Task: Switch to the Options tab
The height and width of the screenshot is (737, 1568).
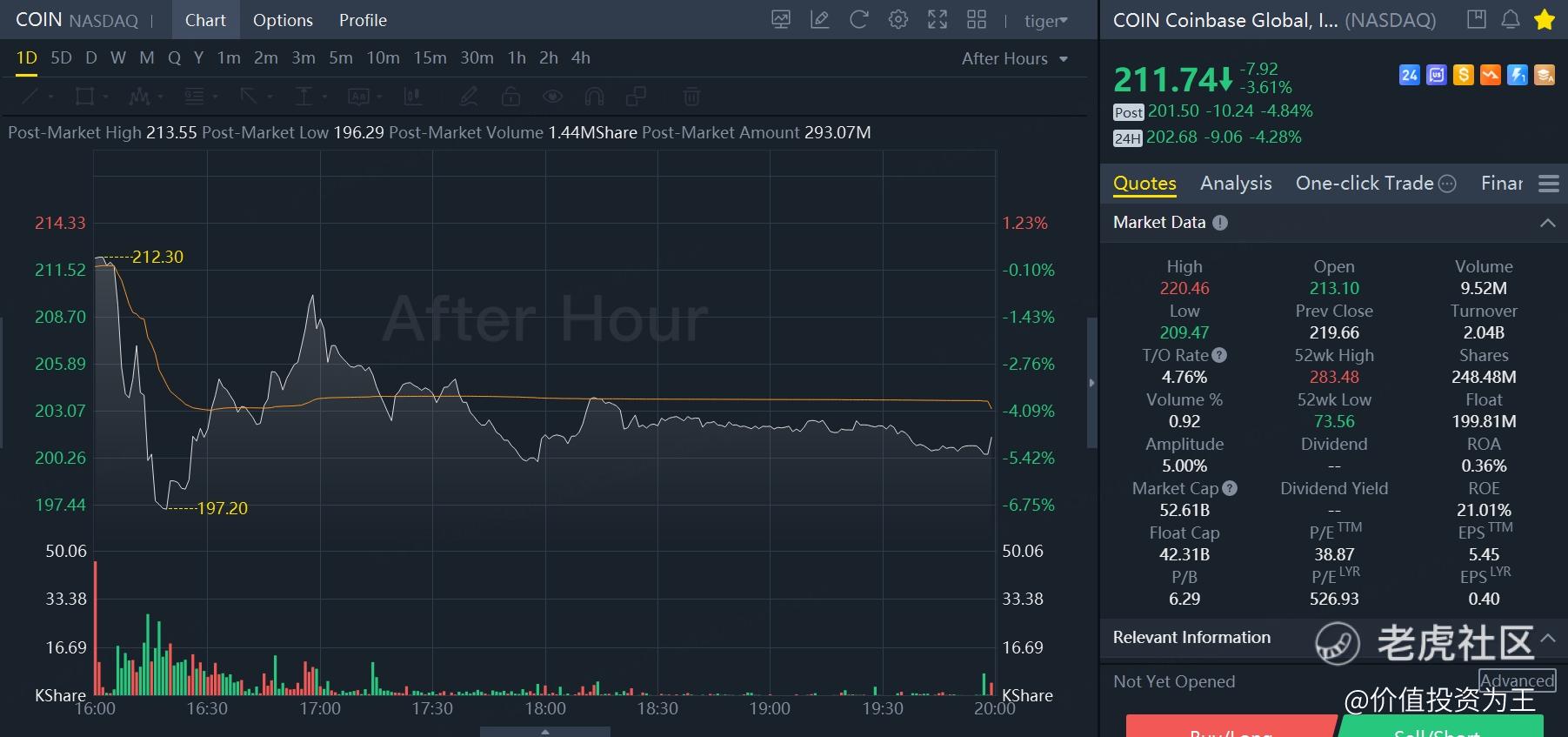Action: (x=283, y=20)
